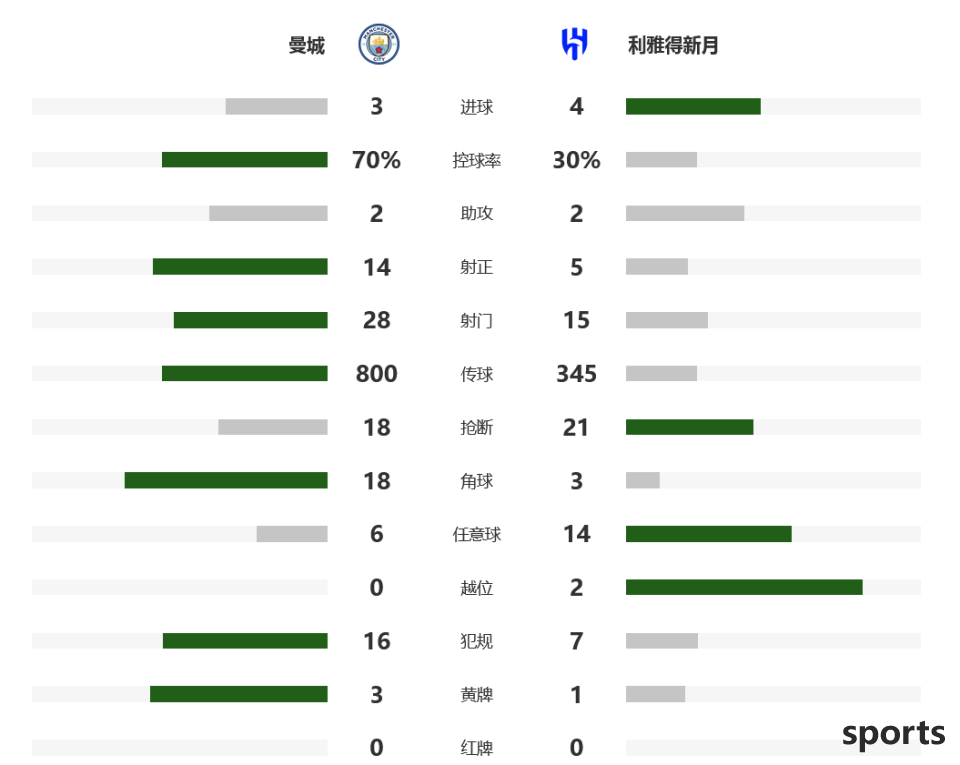
Task: Click Manchester City's 800 passes bar
Action: point(244,373)
